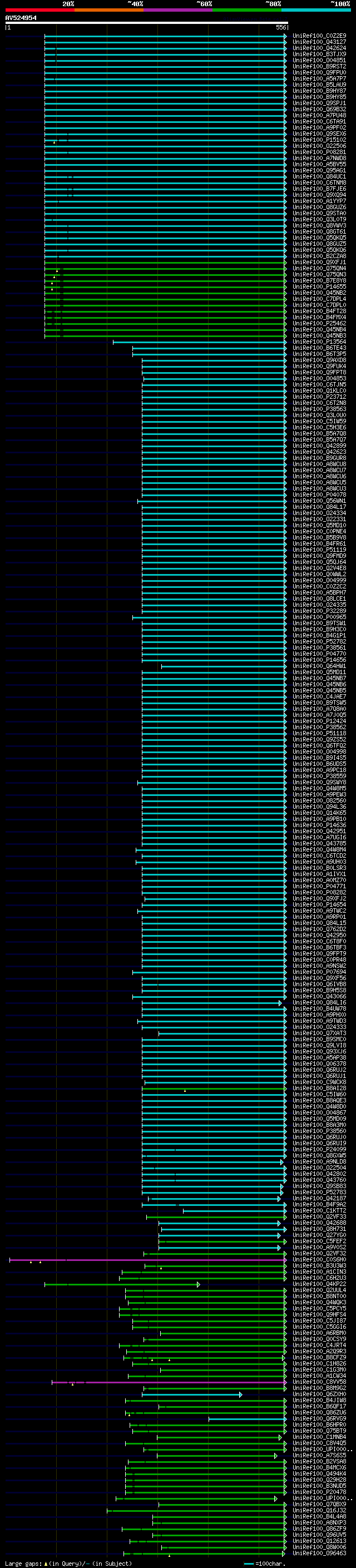This screenshot has height=1568, width=356.
Task: Click hit label UniRef100_Q6RVG9
Action: tap(319, 1418)
